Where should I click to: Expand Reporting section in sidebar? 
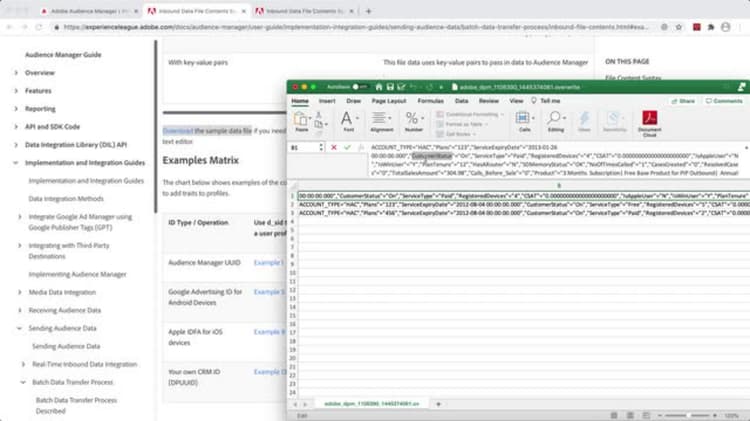click(16, 109)
